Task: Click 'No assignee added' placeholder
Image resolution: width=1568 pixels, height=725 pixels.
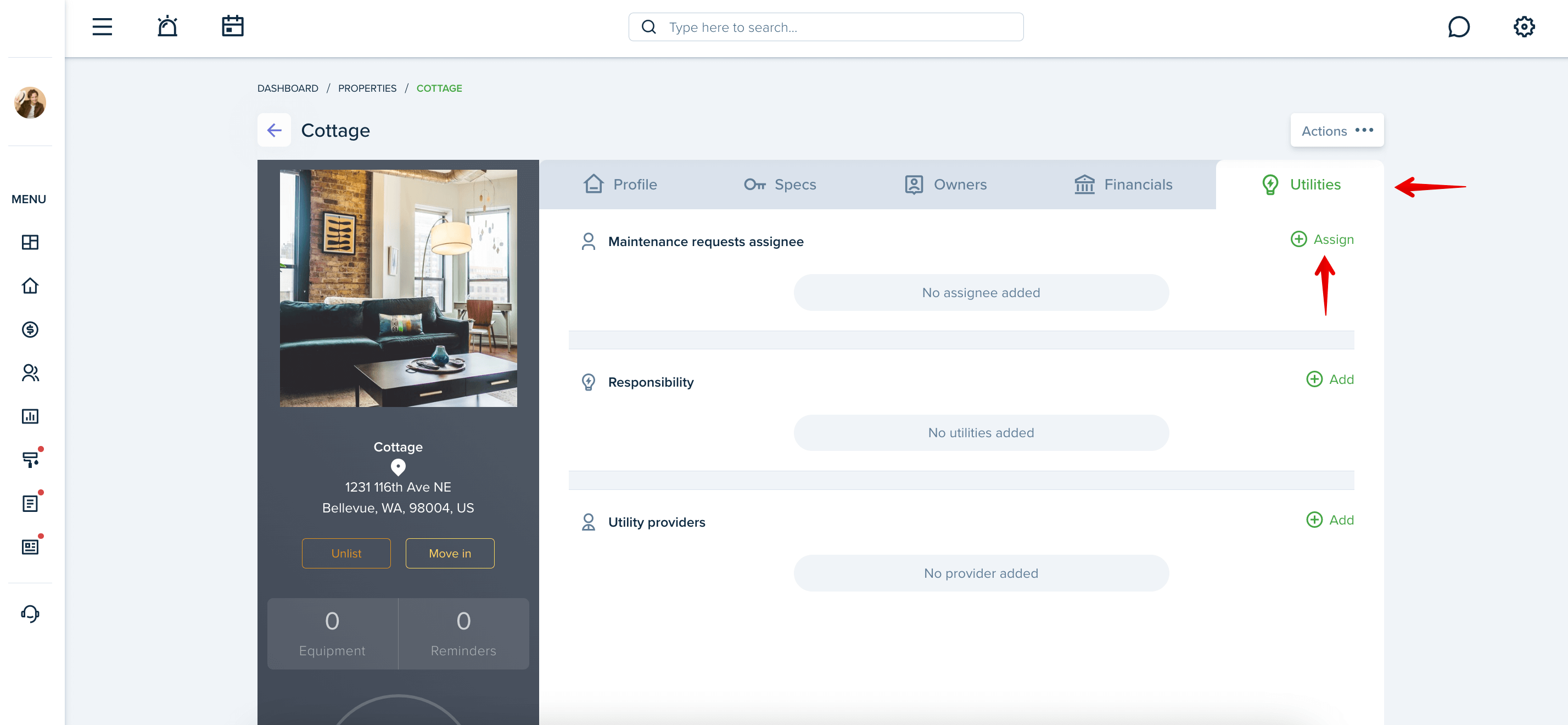Action: [981, 293]
